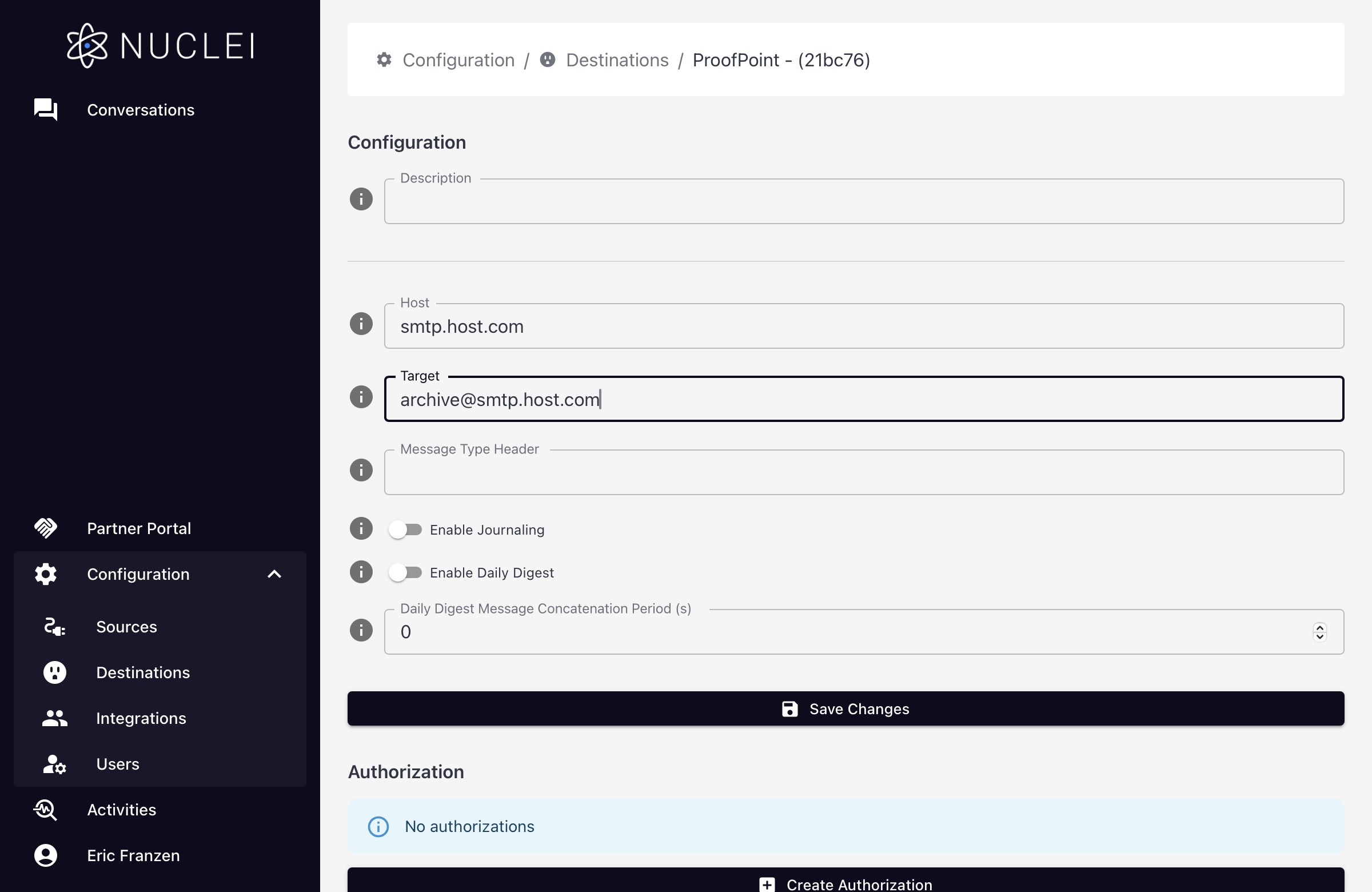
Task: Click info icon beside Enable Journaling
Action: 361,529
